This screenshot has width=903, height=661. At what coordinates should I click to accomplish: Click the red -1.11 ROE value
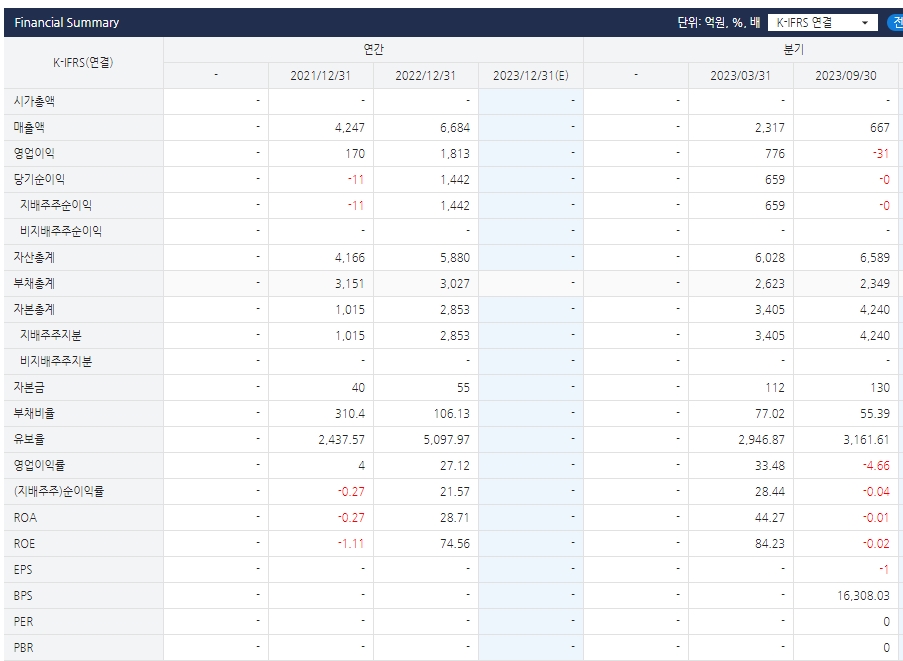(x=351, y=544)
